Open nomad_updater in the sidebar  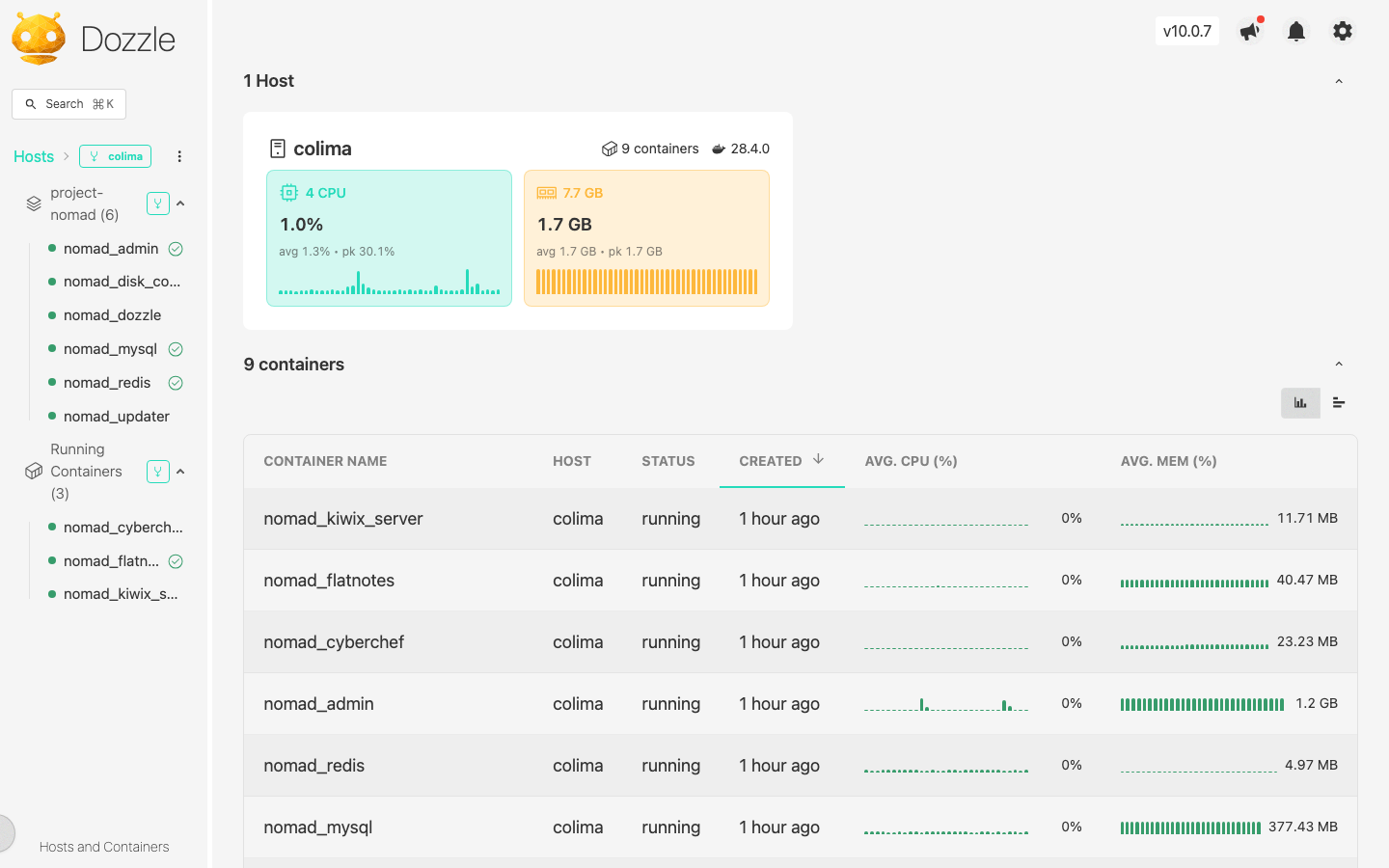[x=117, y=417]
